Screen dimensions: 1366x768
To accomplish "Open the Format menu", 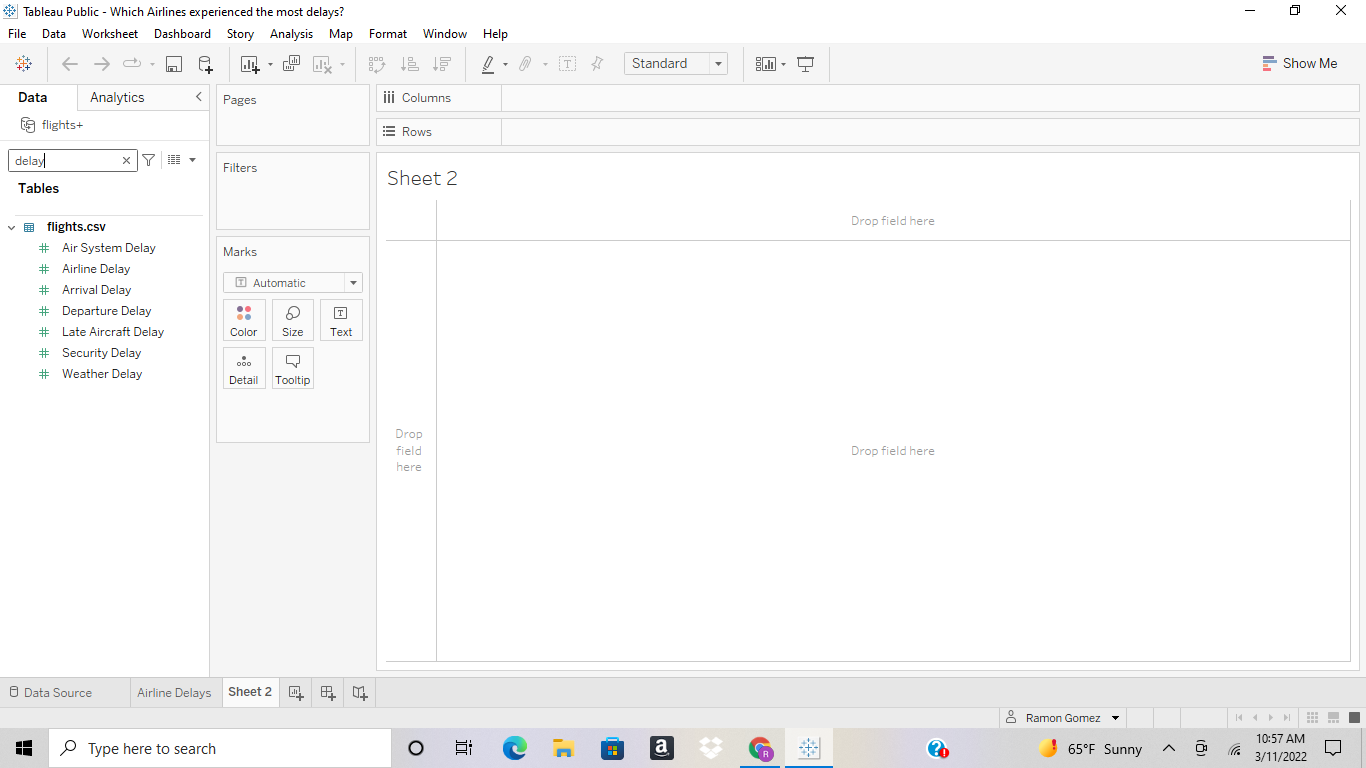I will 388,34.
